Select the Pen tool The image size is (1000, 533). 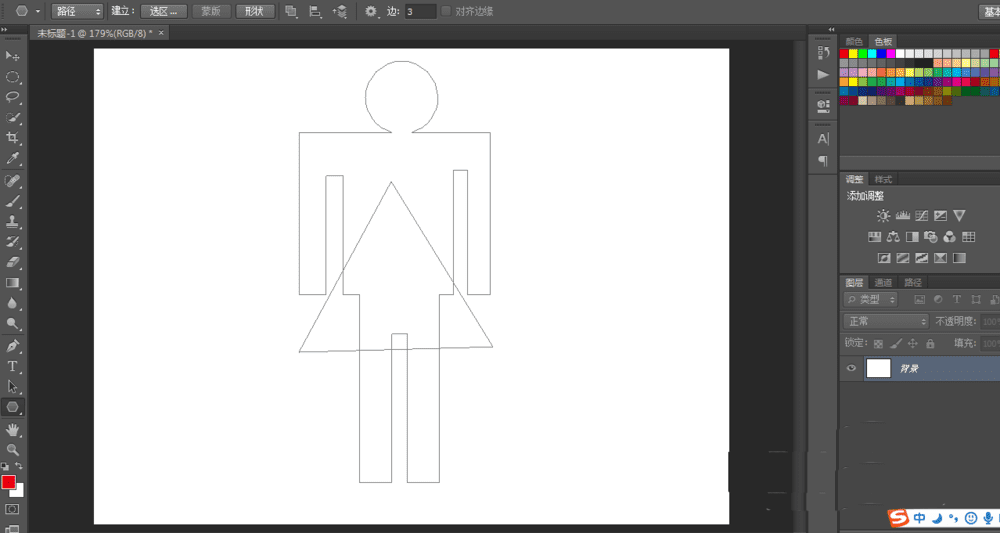click(x=13, y=346)
